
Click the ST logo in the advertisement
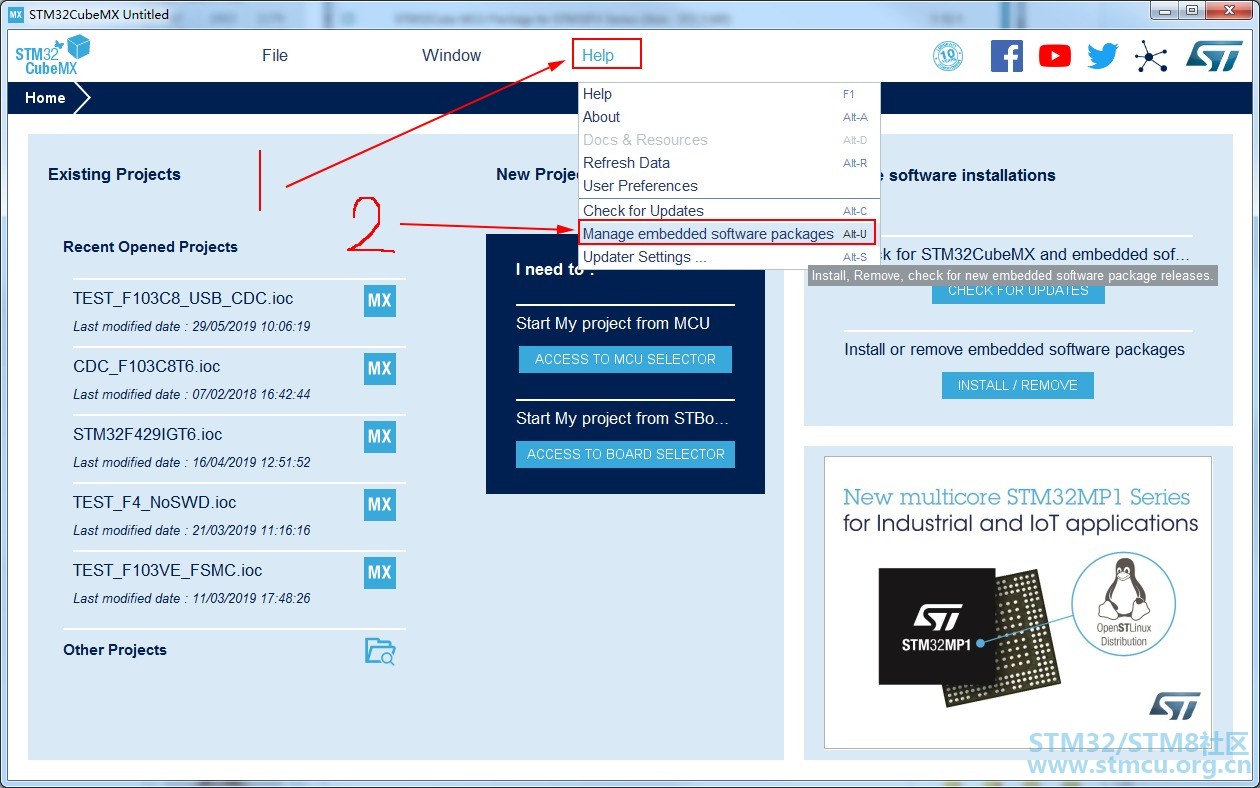pos(1174,705)
